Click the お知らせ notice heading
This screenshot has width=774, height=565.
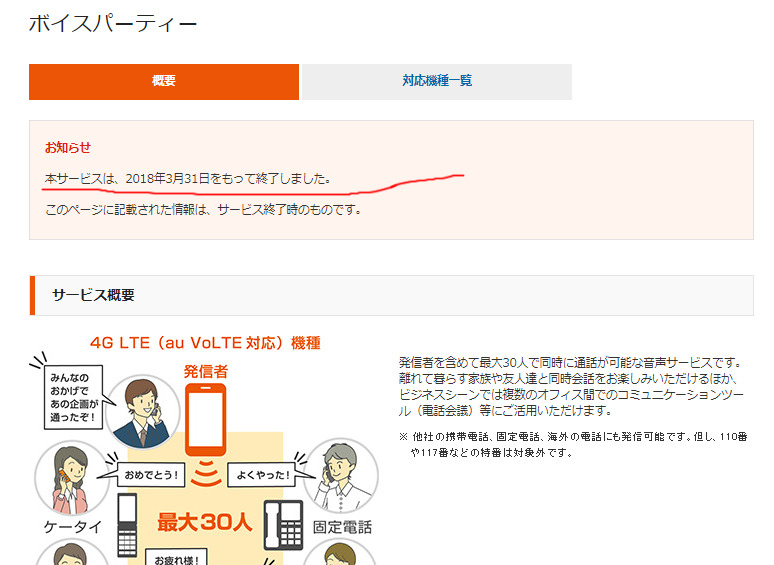(68, 147)
